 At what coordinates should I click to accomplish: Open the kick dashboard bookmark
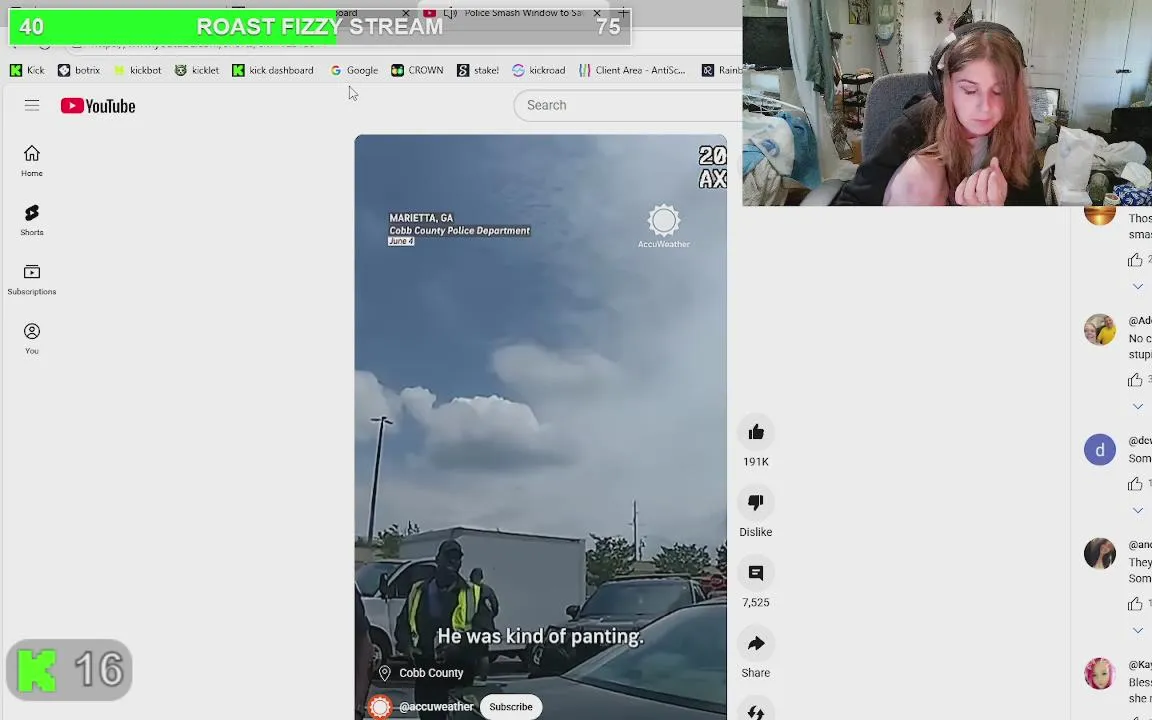(x=273, y=70)
